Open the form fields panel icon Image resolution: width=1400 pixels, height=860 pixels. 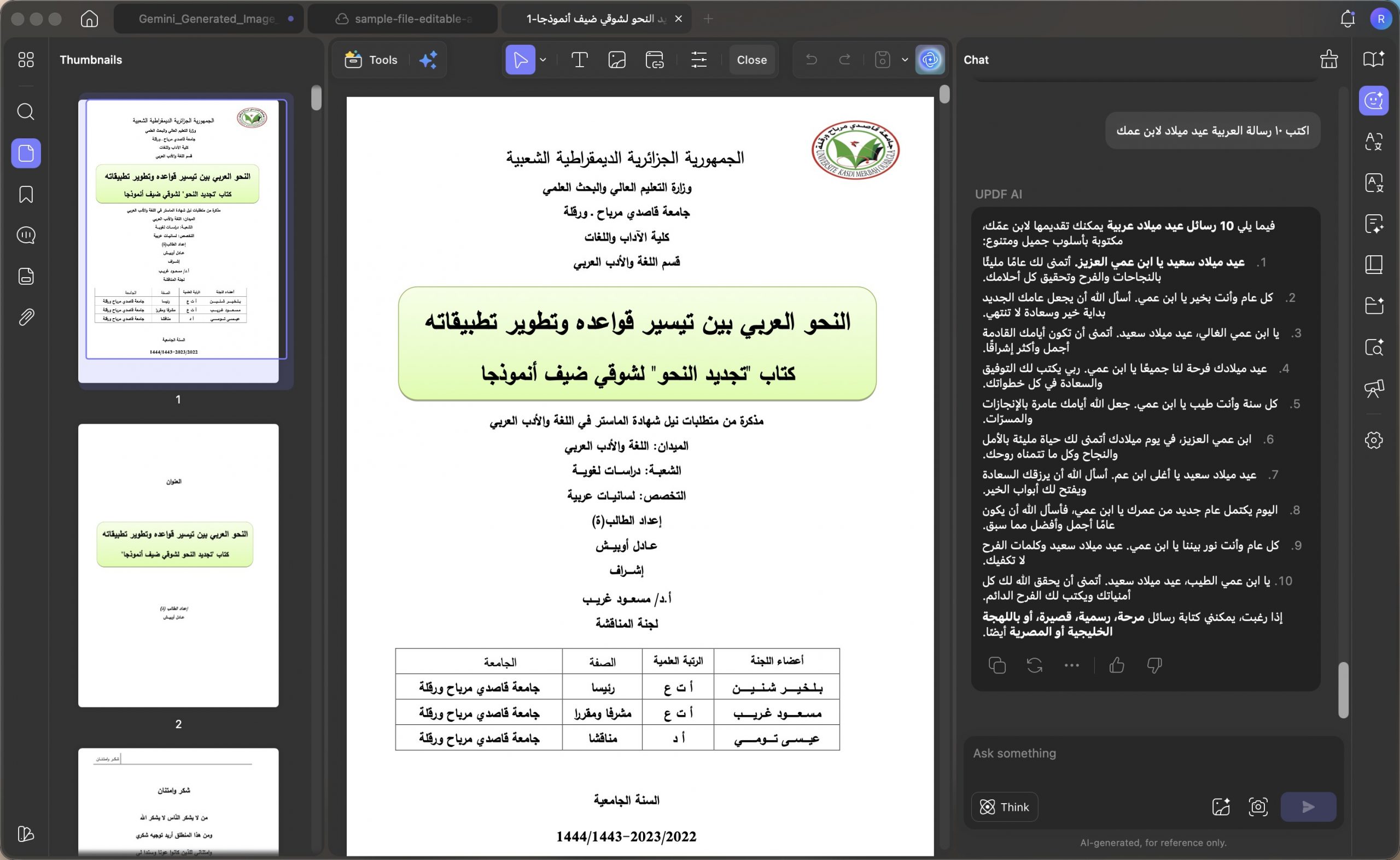26,277
